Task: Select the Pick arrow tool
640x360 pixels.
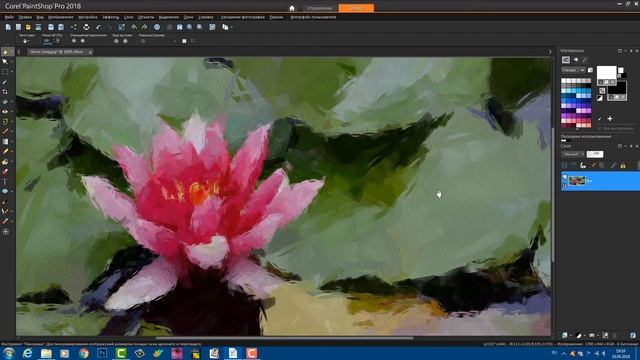Action: [x=5, y=62]
